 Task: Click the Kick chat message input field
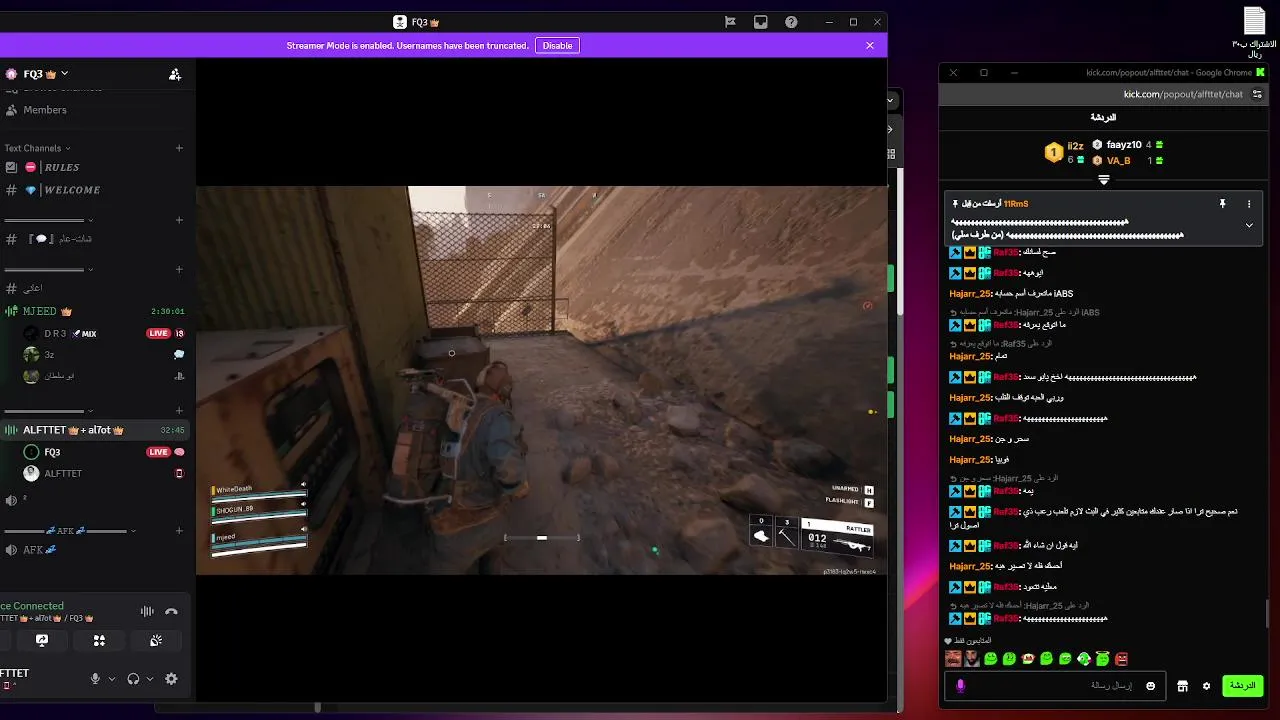coord(1053,686)
